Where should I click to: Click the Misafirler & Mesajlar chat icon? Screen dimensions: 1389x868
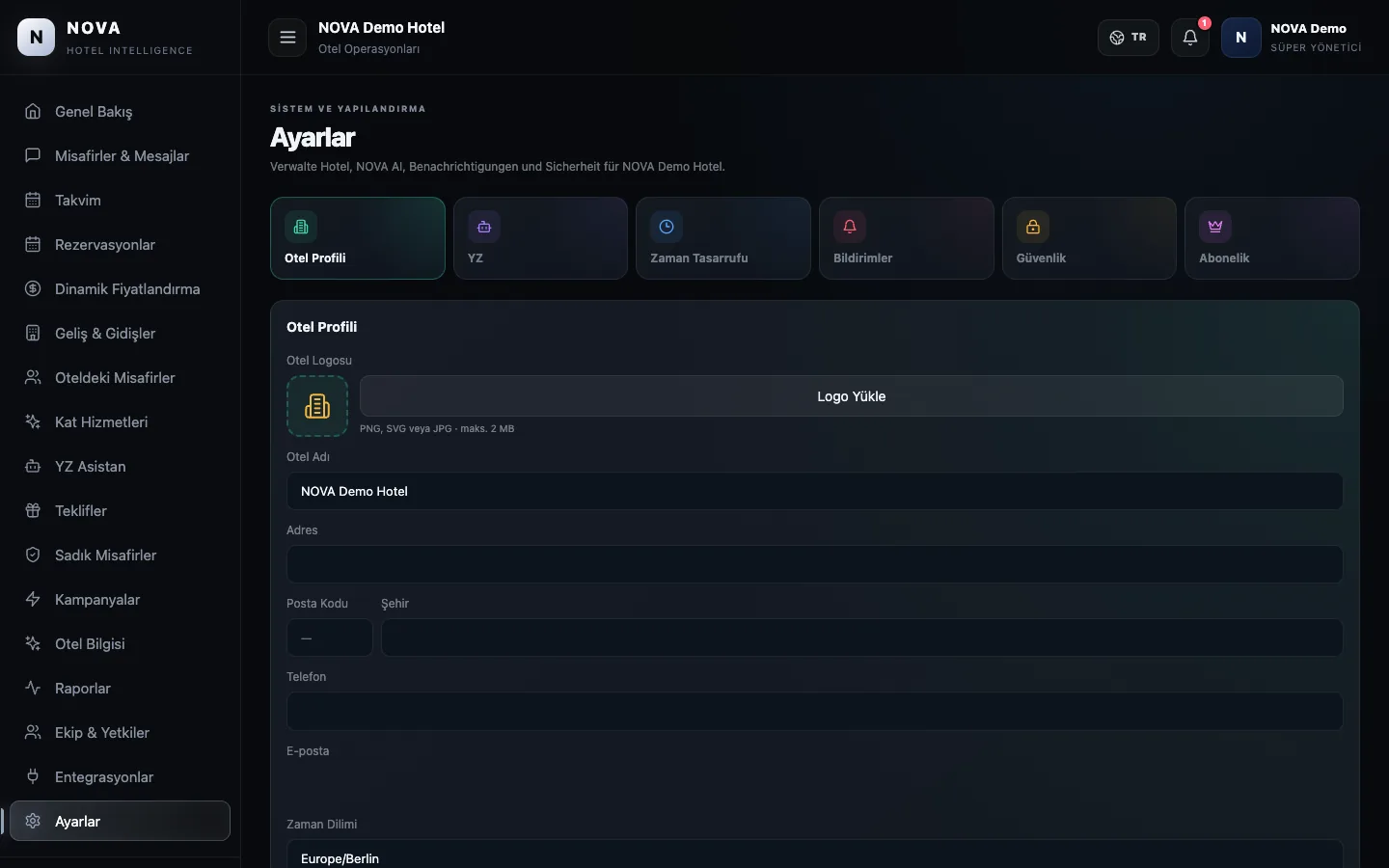(x=33, y=155)
